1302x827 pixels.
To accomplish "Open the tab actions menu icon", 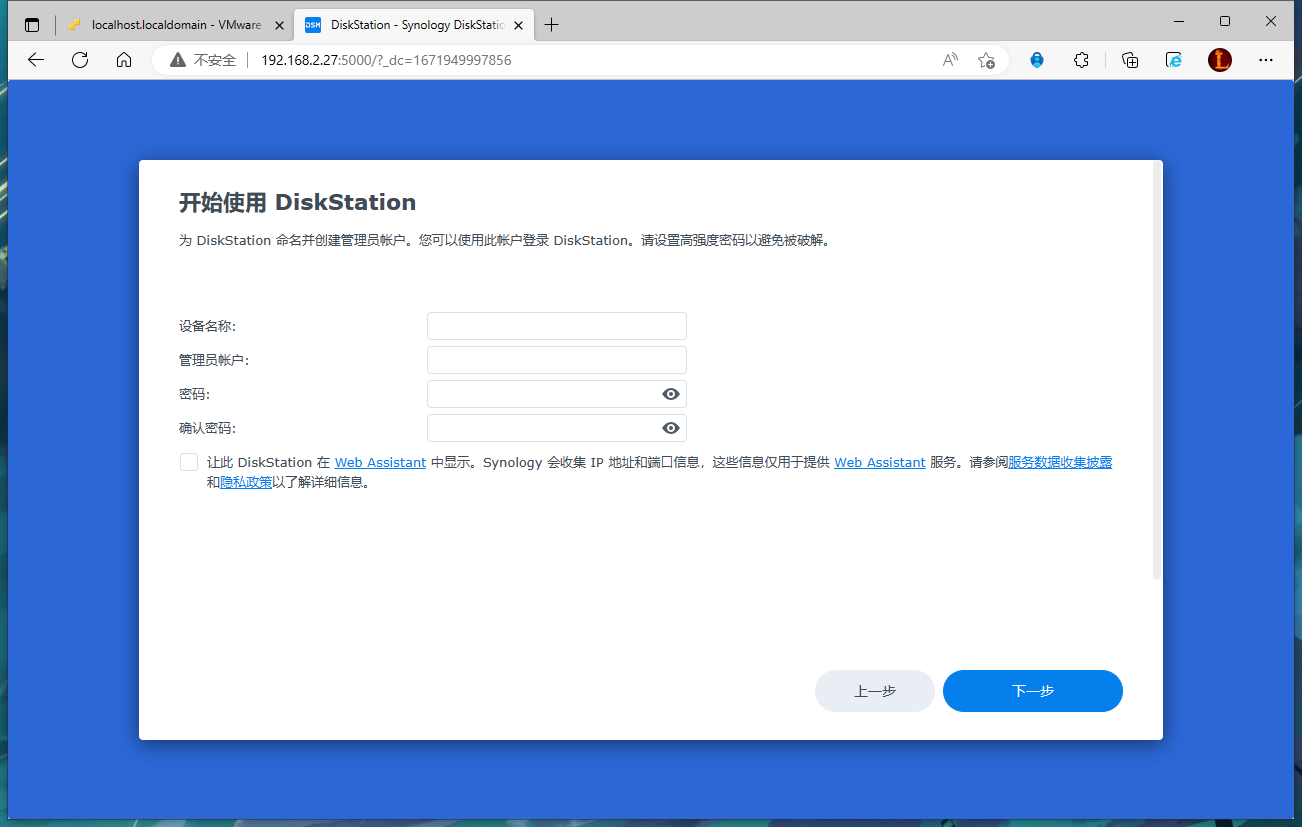I will point(32,25).
